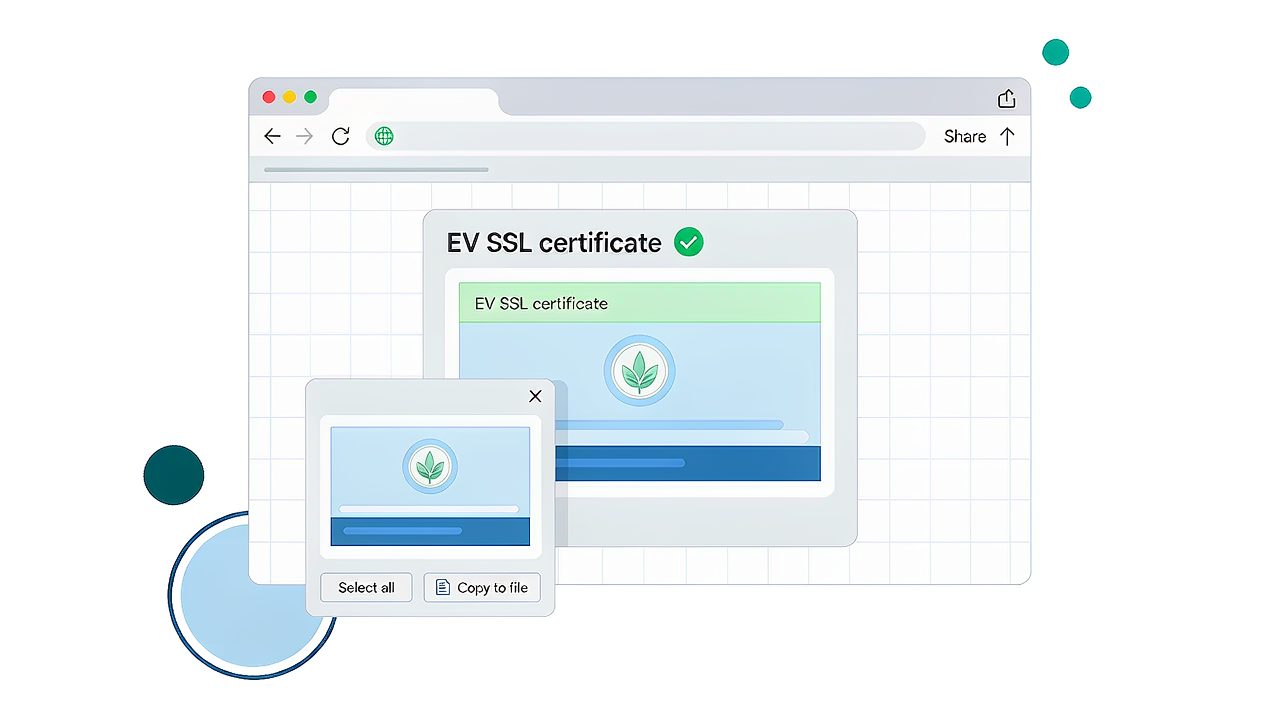
Task: Click the red window close dot
Action: tap(269, 97)
